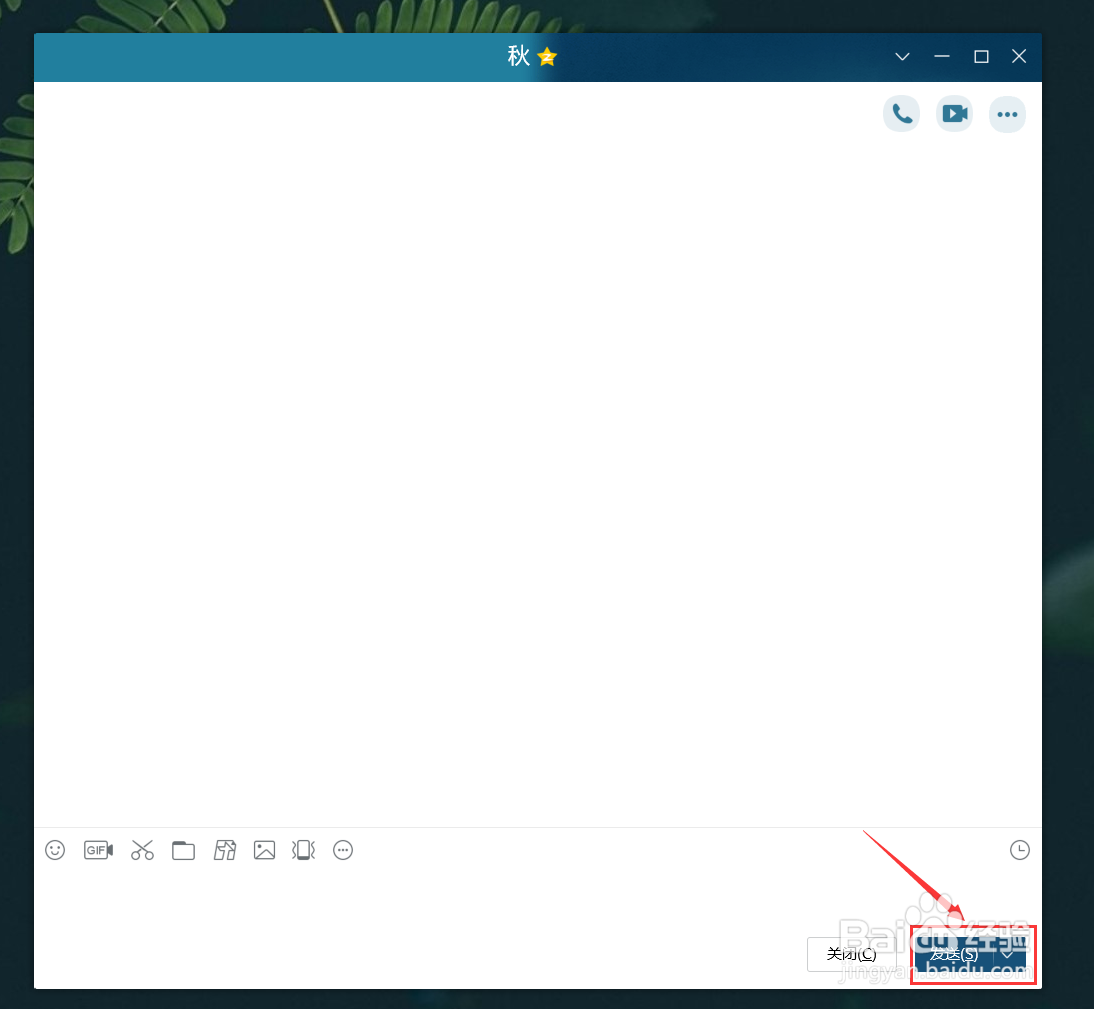Activate the scissors screenshot tool
This screenshot has width=1094, height=1009.
pyautogui.click(x=142, y=850)
